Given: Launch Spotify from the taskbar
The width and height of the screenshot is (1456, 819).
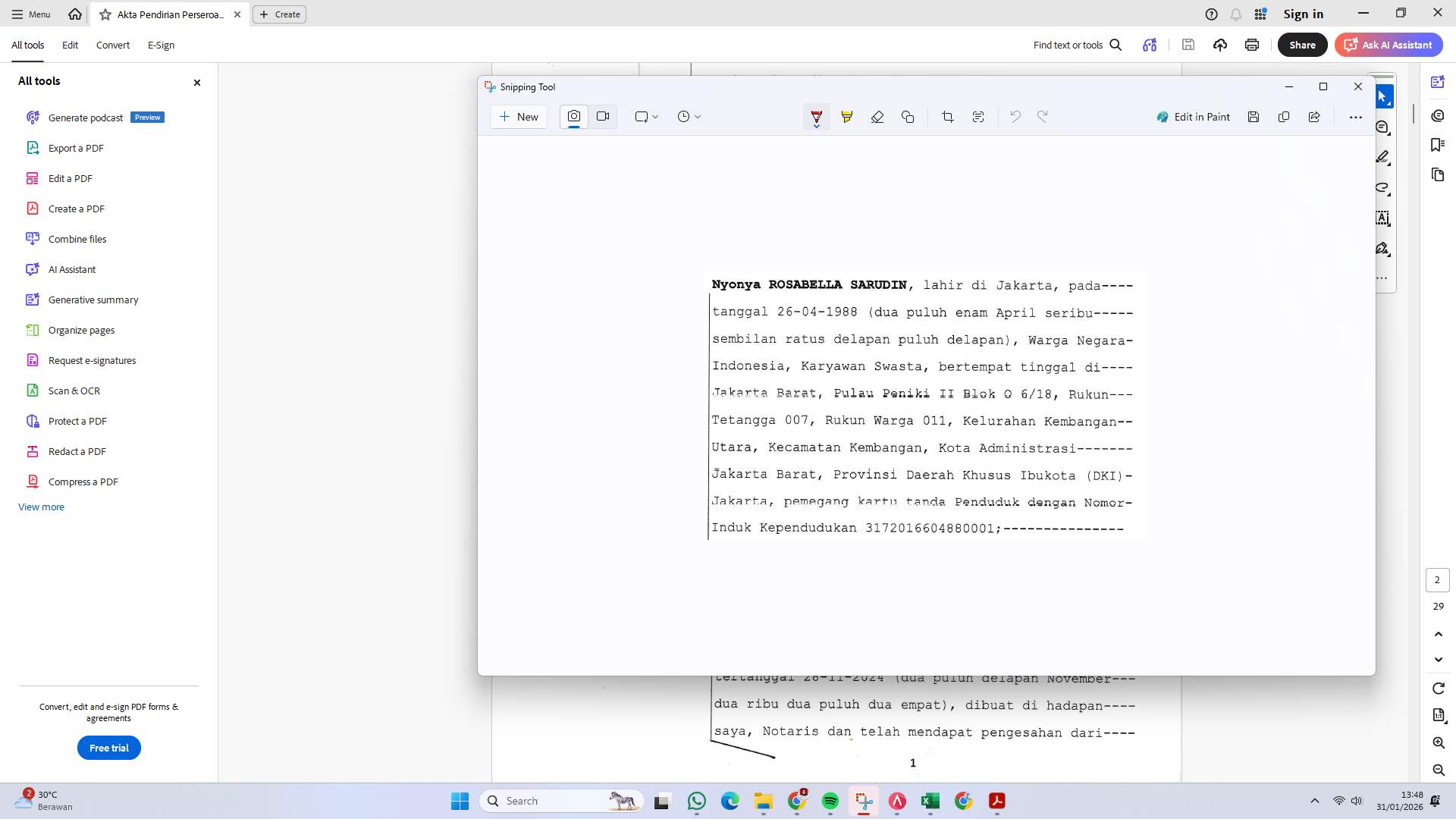Looking at the screenshot, I should [x=832, y=801].
